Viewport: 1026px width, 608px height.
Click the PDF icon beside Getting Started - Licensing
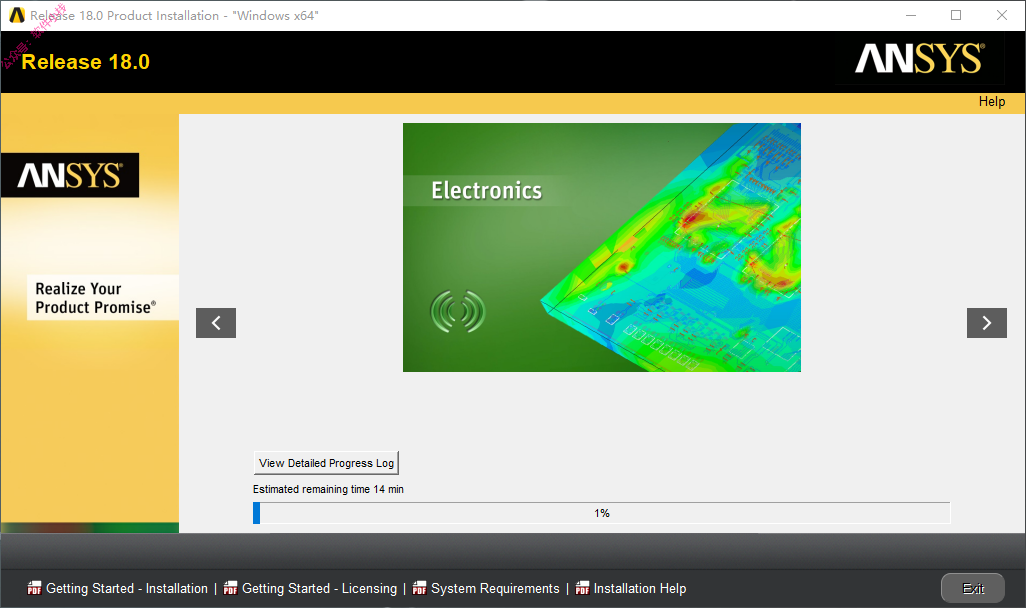[230, 588]
